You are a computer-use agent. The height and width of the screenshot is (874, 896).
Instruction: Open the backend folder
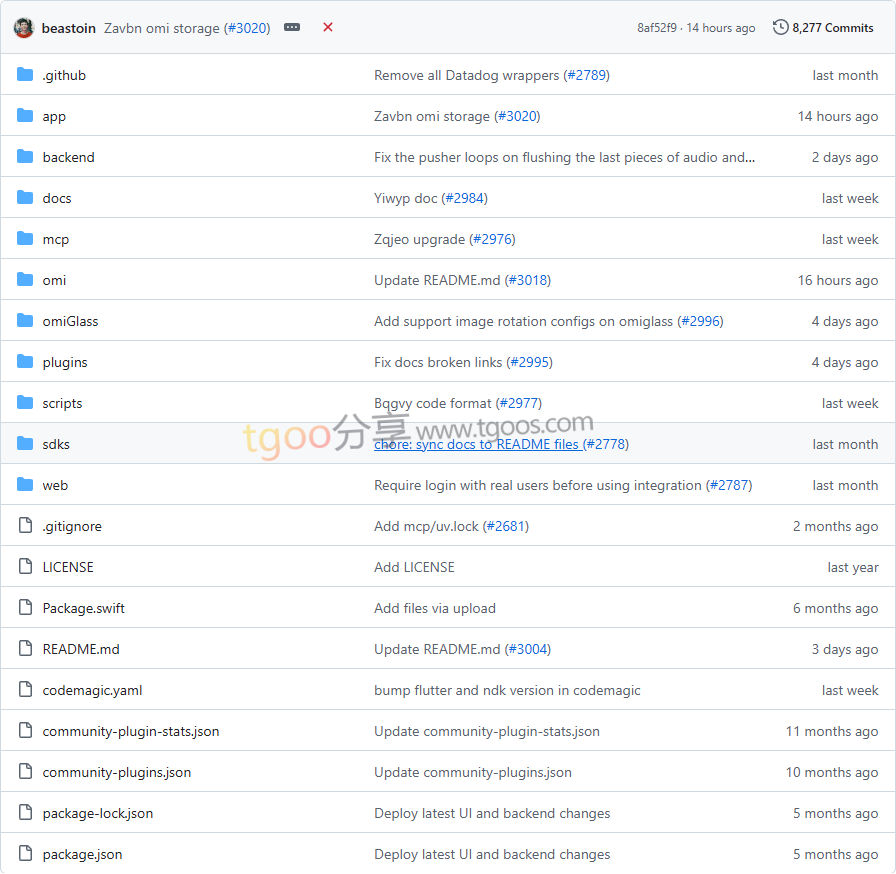coord(68,157)
